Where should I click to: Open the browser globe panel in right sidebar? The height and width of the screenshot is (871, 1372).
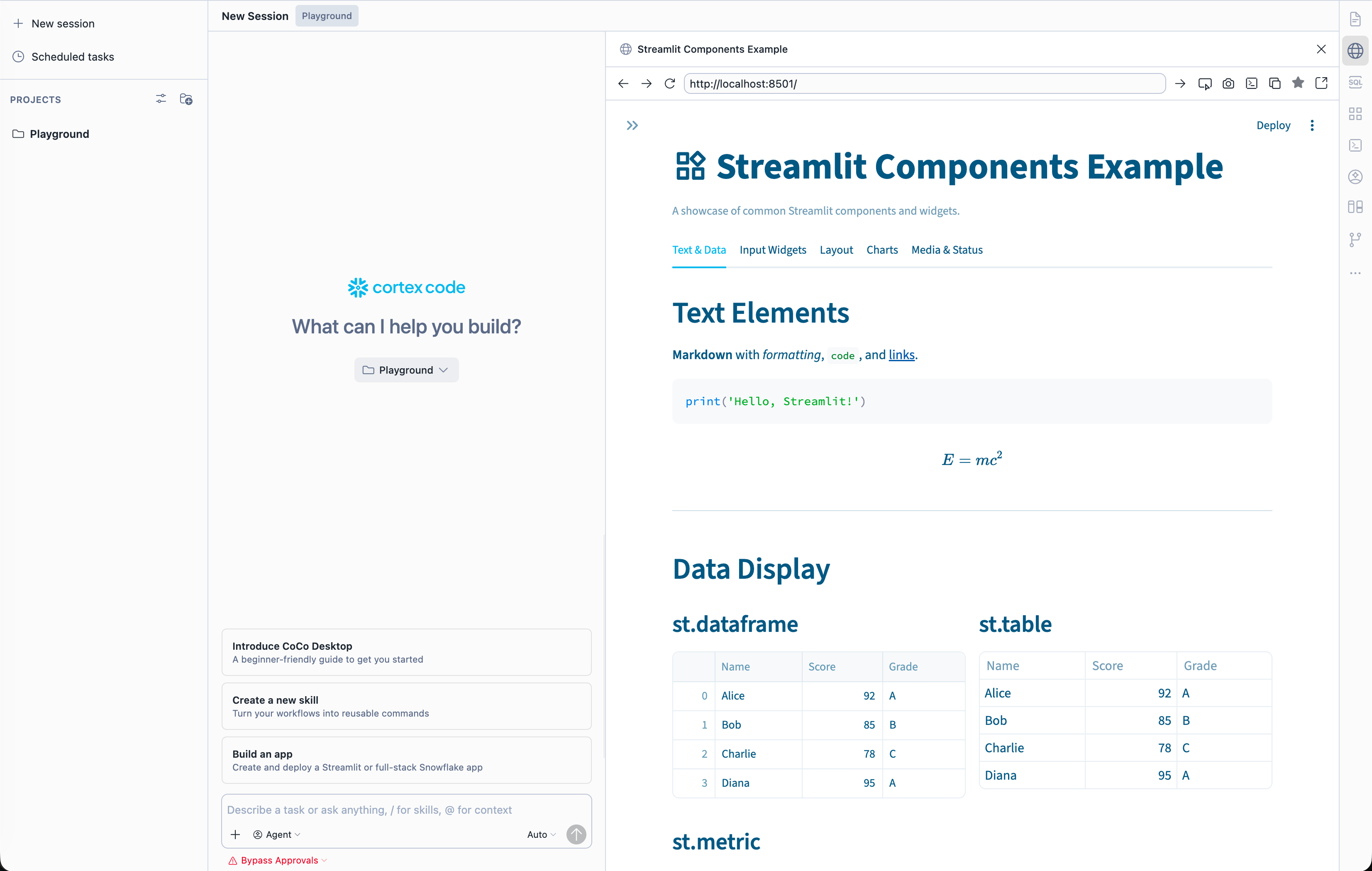coord(1355,51)
